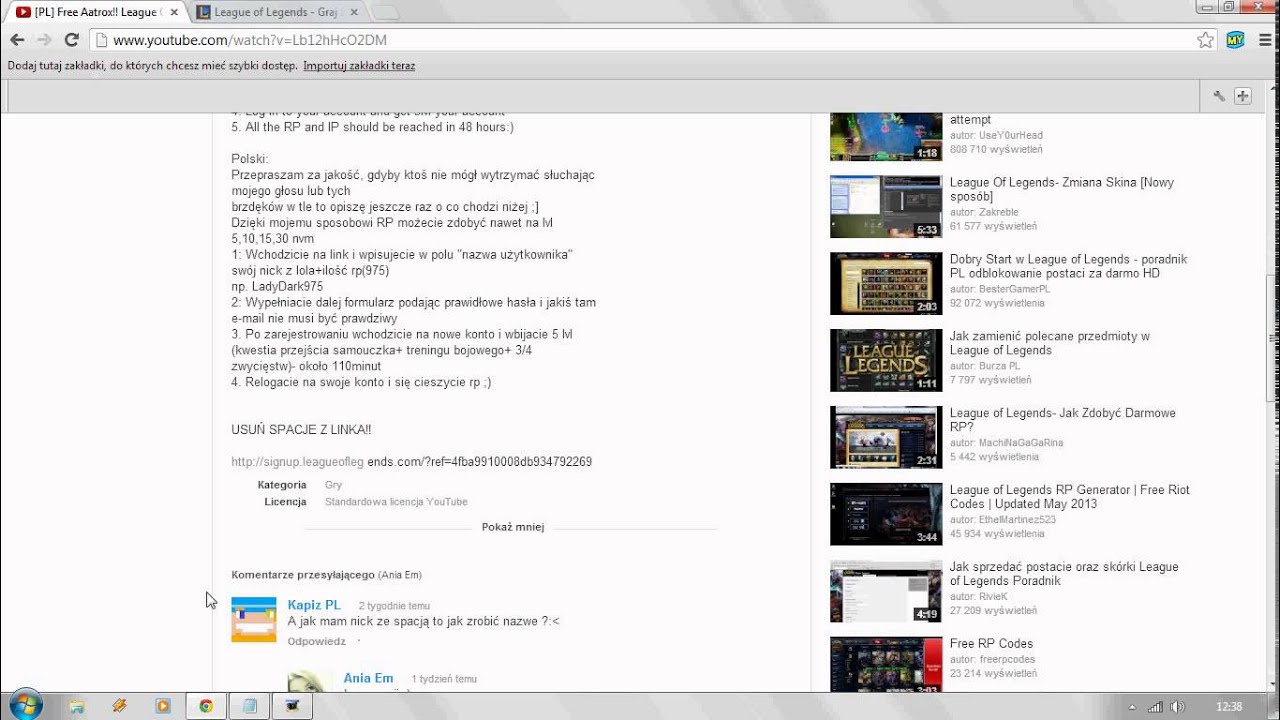Open Ania Em commenter name link
This screenshot has height=720, width=1280.
368,678
